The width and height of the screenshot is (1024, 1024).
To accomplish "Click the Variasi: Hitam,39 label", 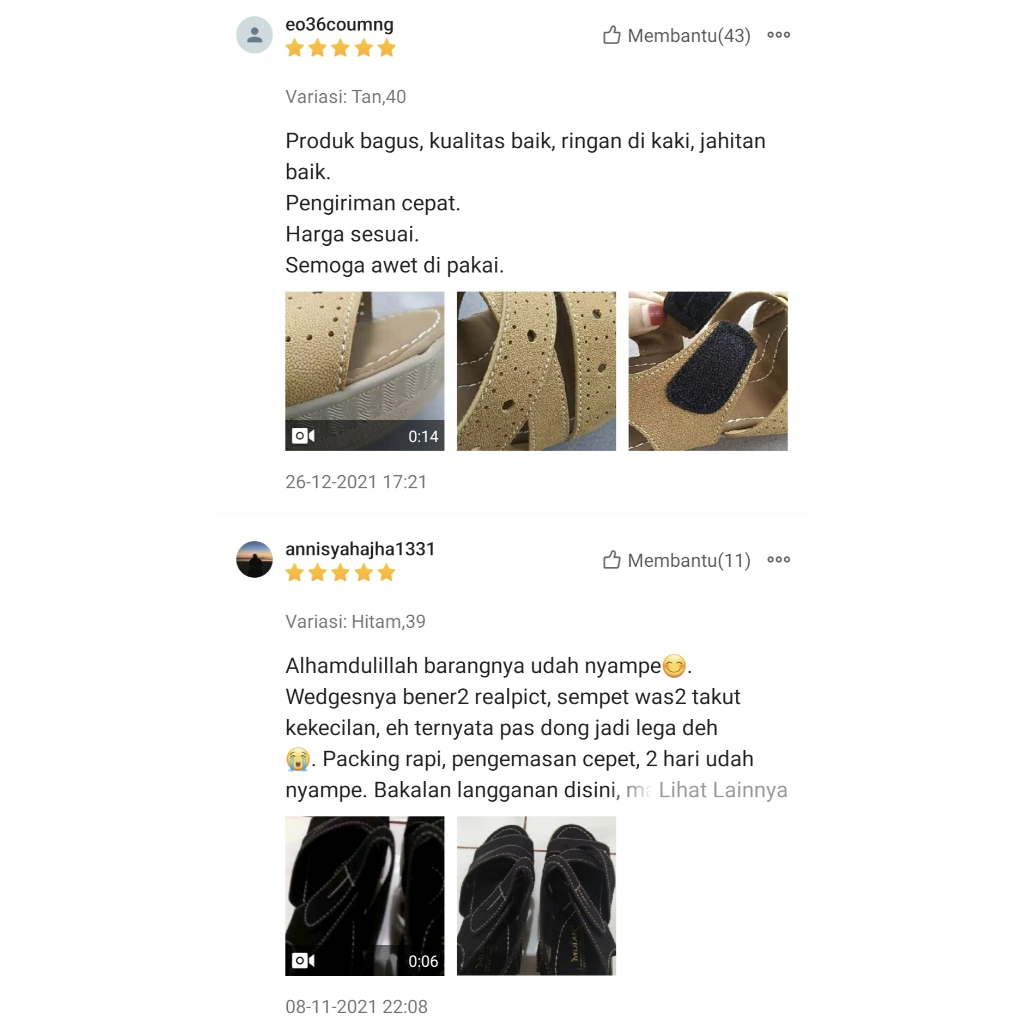I will tap(355, 622).
